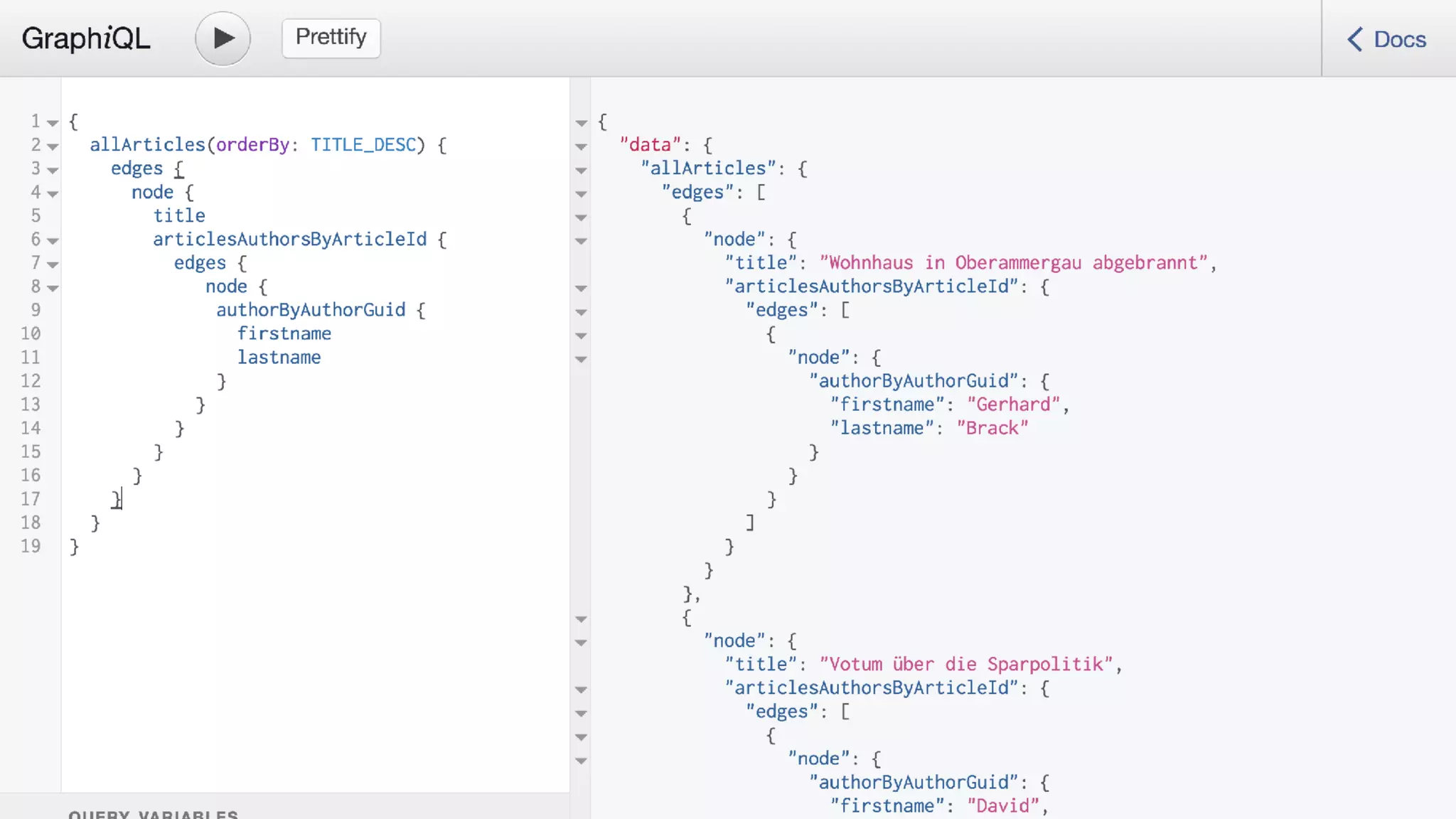Fold the result "edges" array arrow
Screen dimensions: 1456x819
581,193
